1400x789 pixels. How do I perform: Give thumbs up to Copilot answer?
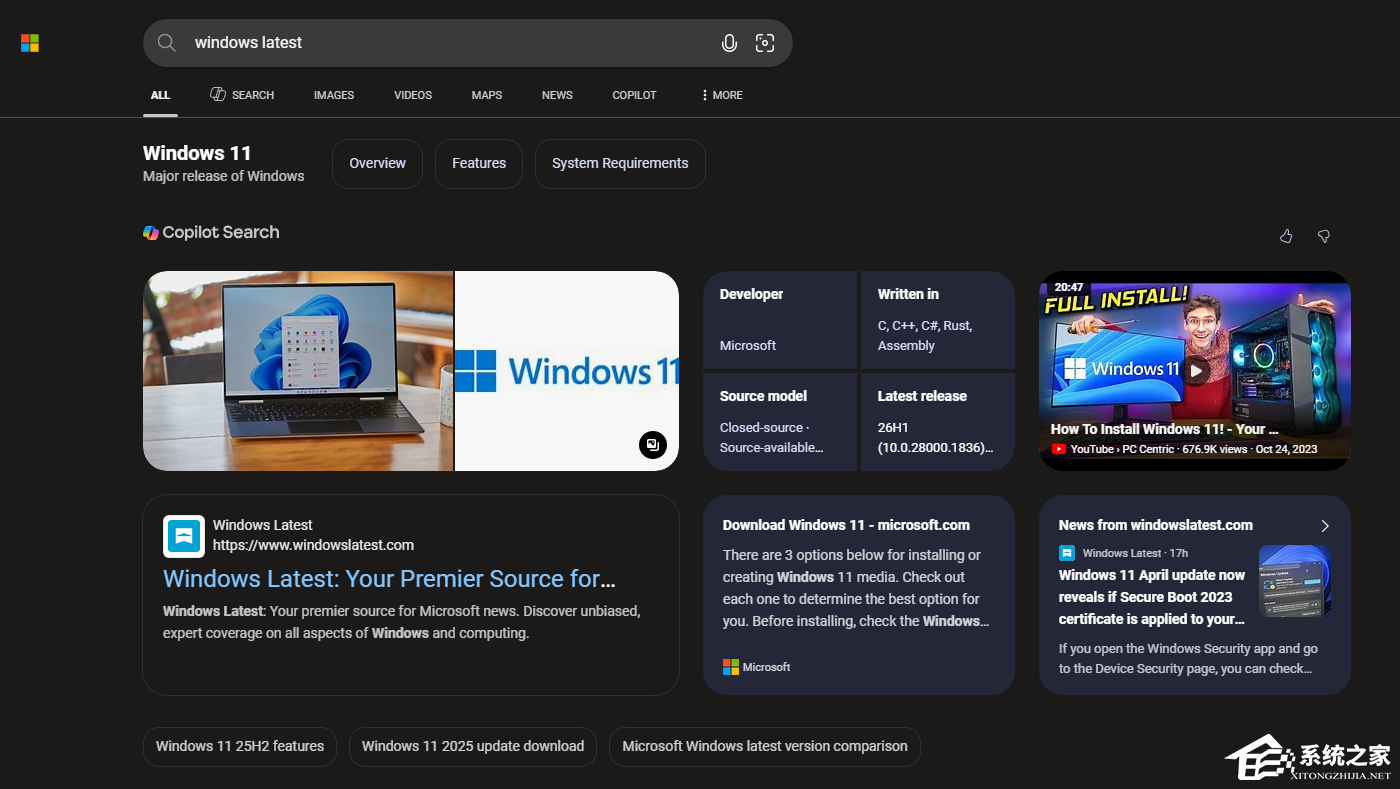pyautogui.click(x=1286, y=236)
